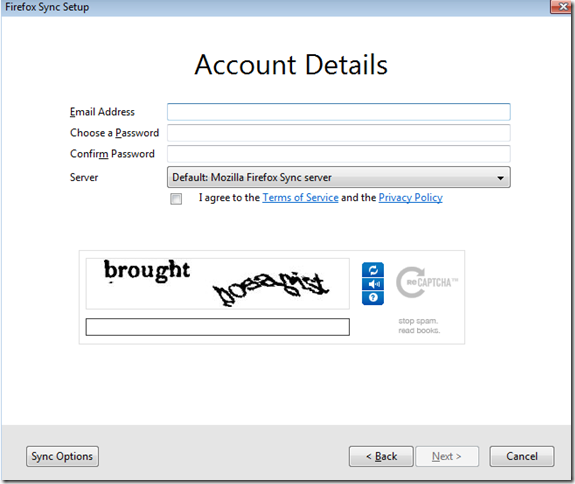Click the CAPTCHA image with 'brought'

217,283
